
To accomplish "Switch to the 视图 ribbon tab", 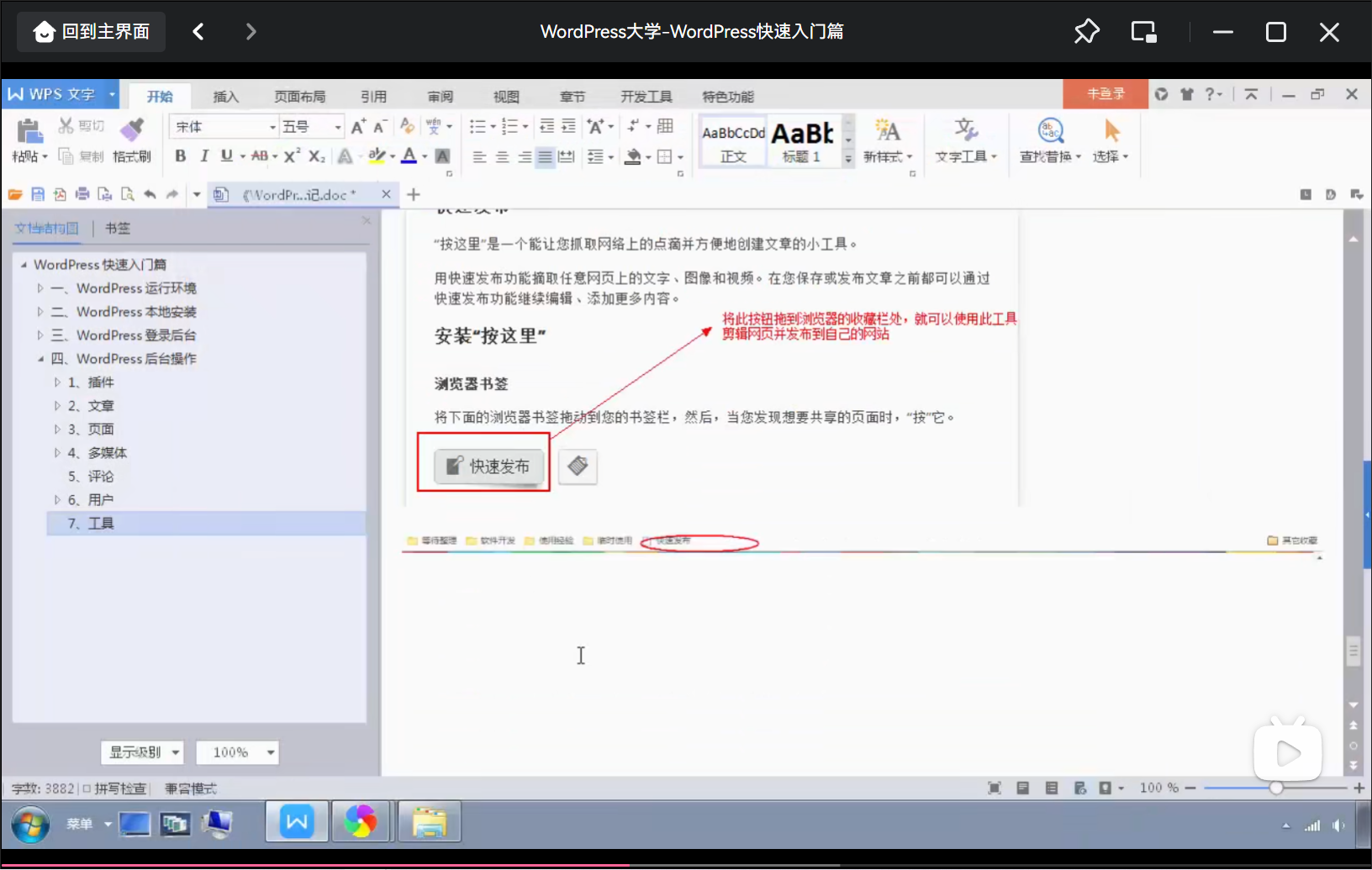I will tap(505, 97).
